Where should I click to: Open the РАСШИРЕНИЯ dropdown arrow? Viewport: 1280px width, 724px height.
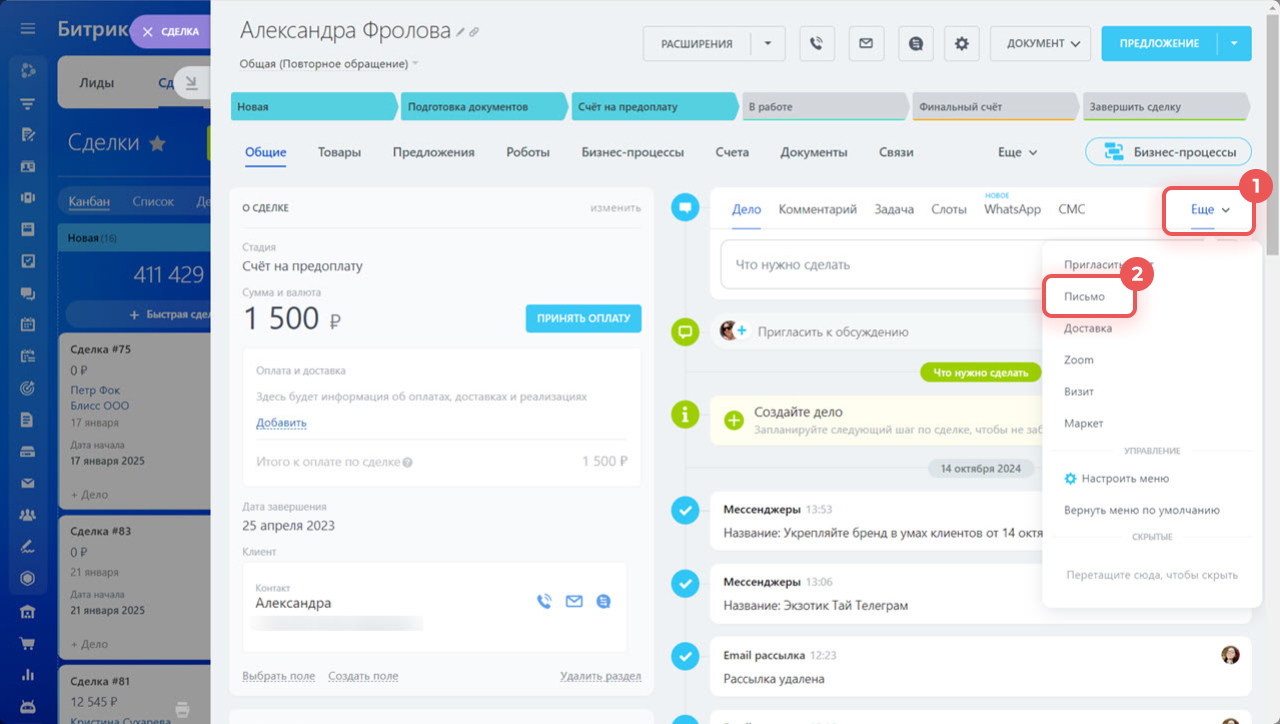coord(768,44)
